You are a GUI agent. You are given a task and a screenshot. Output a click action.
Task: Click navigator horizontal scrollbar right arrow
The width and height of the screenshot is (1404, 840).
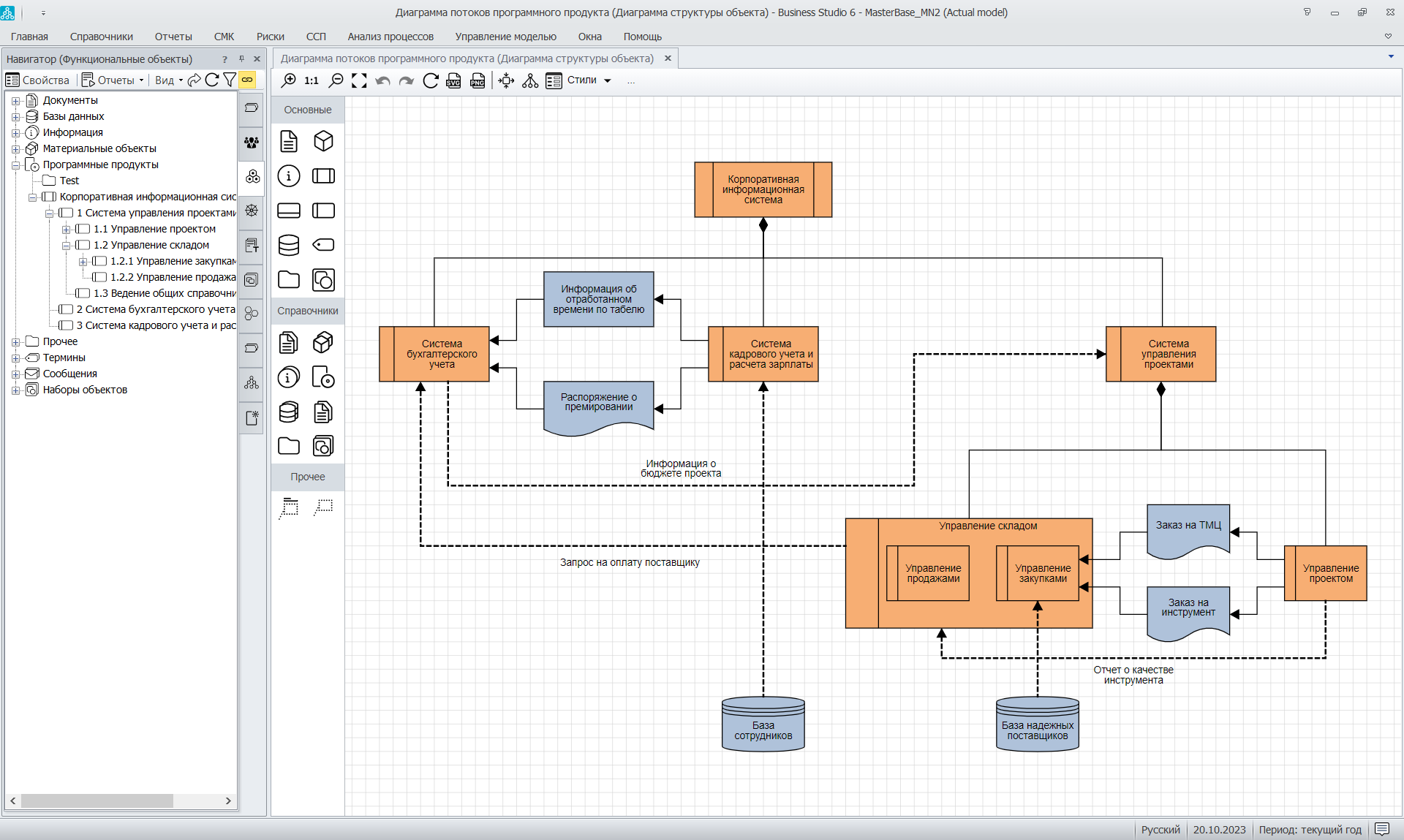click(228, 801)
